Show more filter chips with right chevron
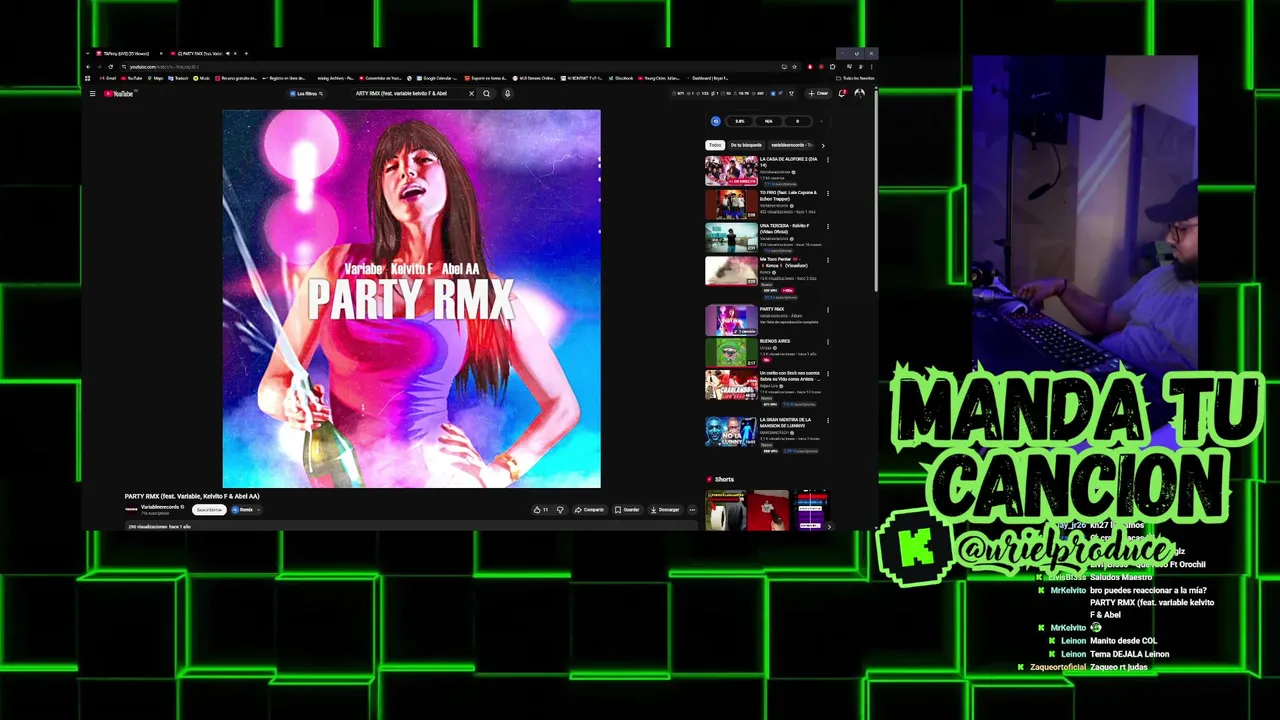Screen dimensions: 1280x720 (x=823, y=145)
